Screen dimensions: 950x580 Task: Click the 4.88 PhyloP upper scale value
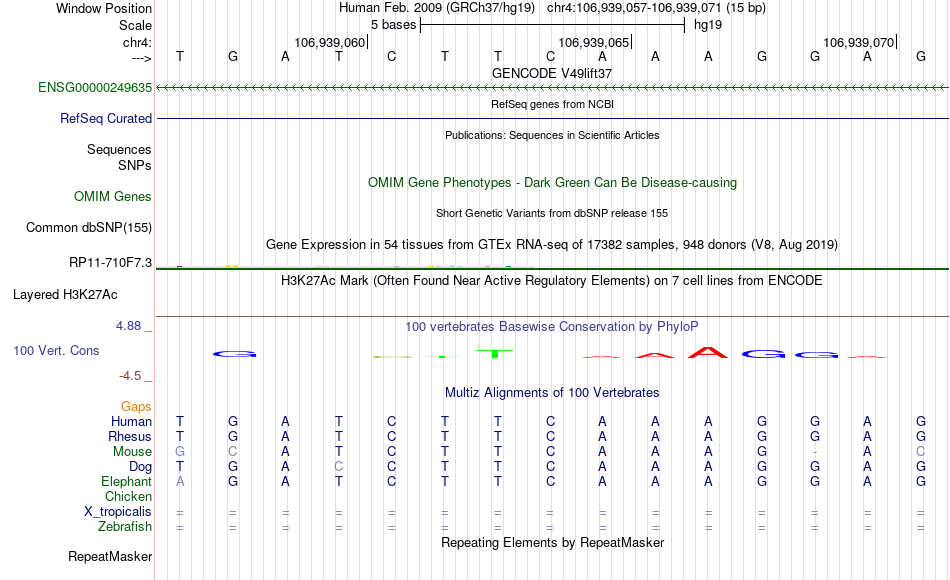pos(128,326)
